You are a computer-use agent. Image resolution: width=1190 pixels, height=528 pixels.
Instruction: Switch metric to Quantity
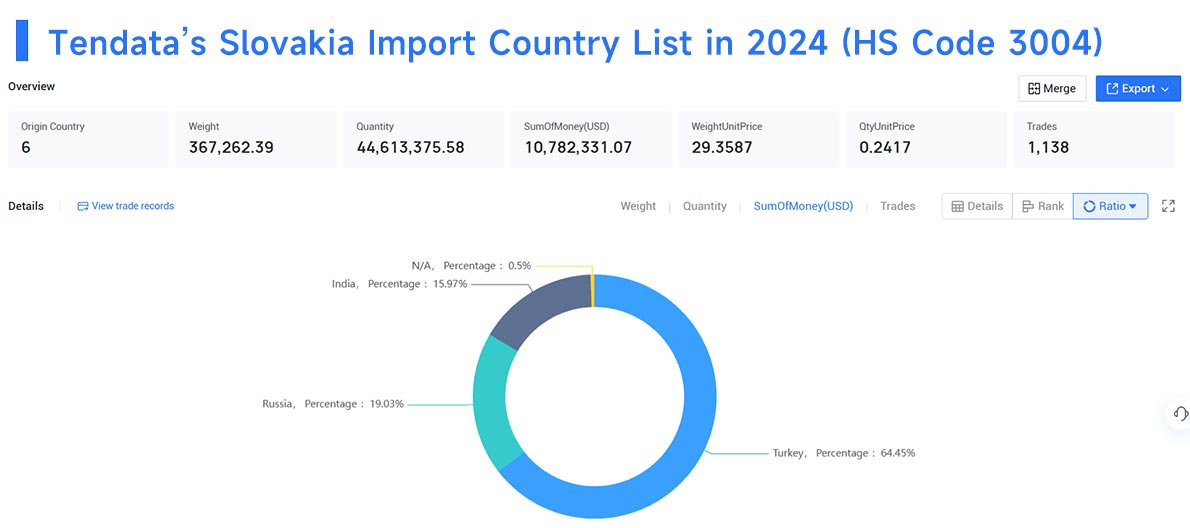(x=704, y=206)
